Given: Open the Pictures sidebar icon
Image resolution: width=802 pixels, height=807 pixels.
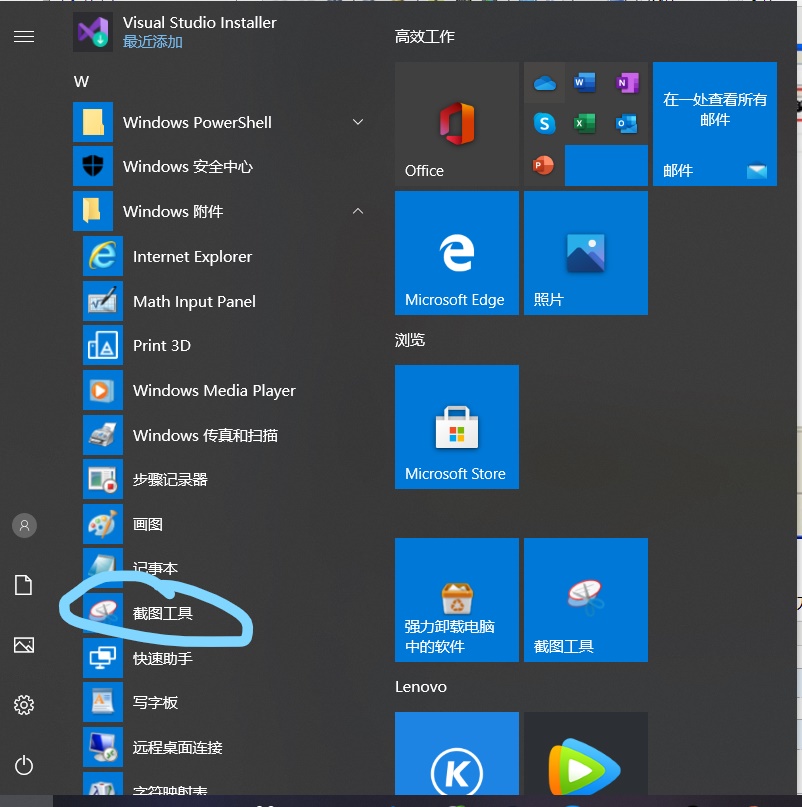Looking at the screenshot, I should tap(24, 645).
